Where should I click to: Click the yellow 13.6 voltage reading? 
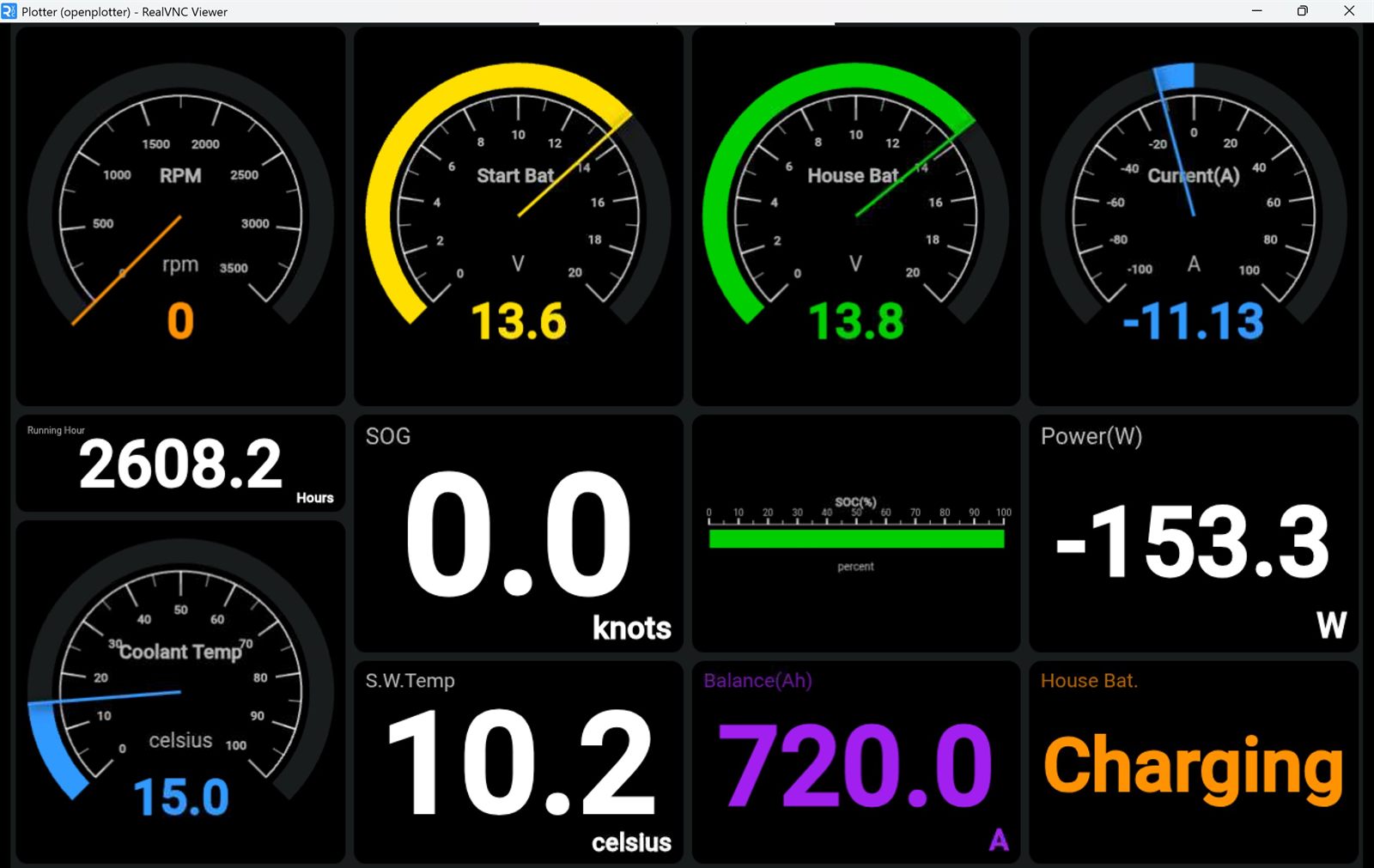tap(519, 322)
